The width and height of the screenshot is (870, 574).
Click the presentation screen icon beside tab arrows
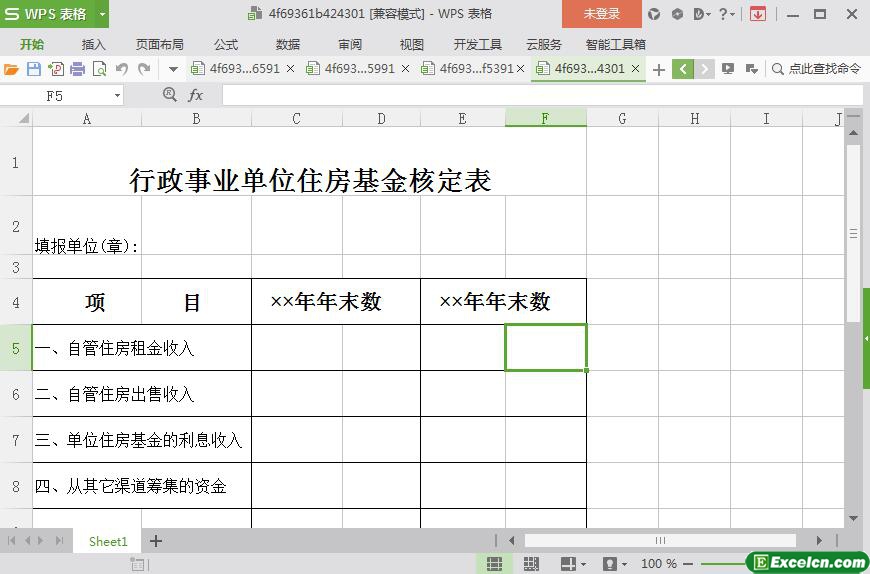(x=728, y=69)
